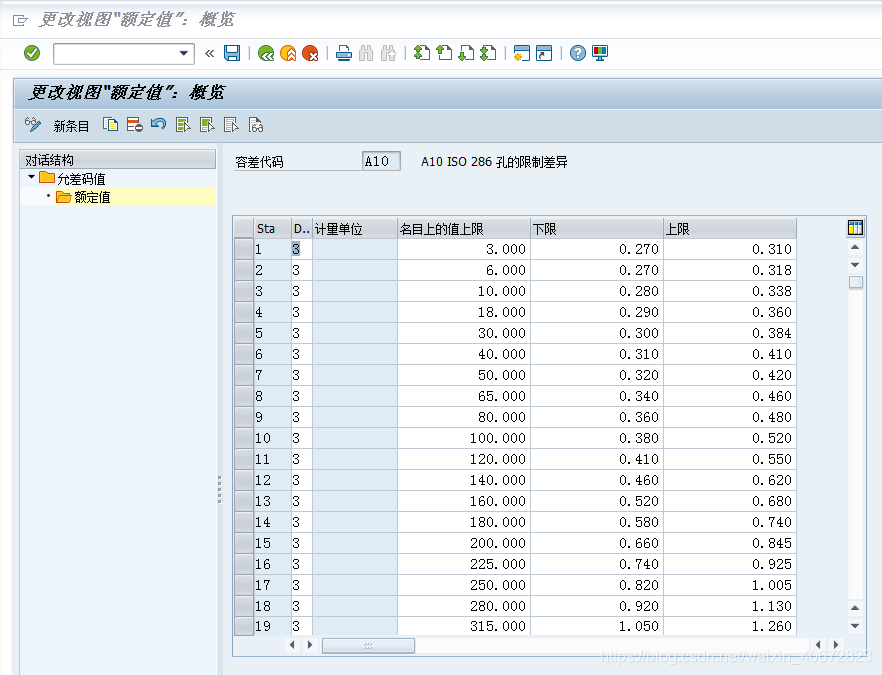Click the 100.000 nominal value cell

[x=464, y=438]
